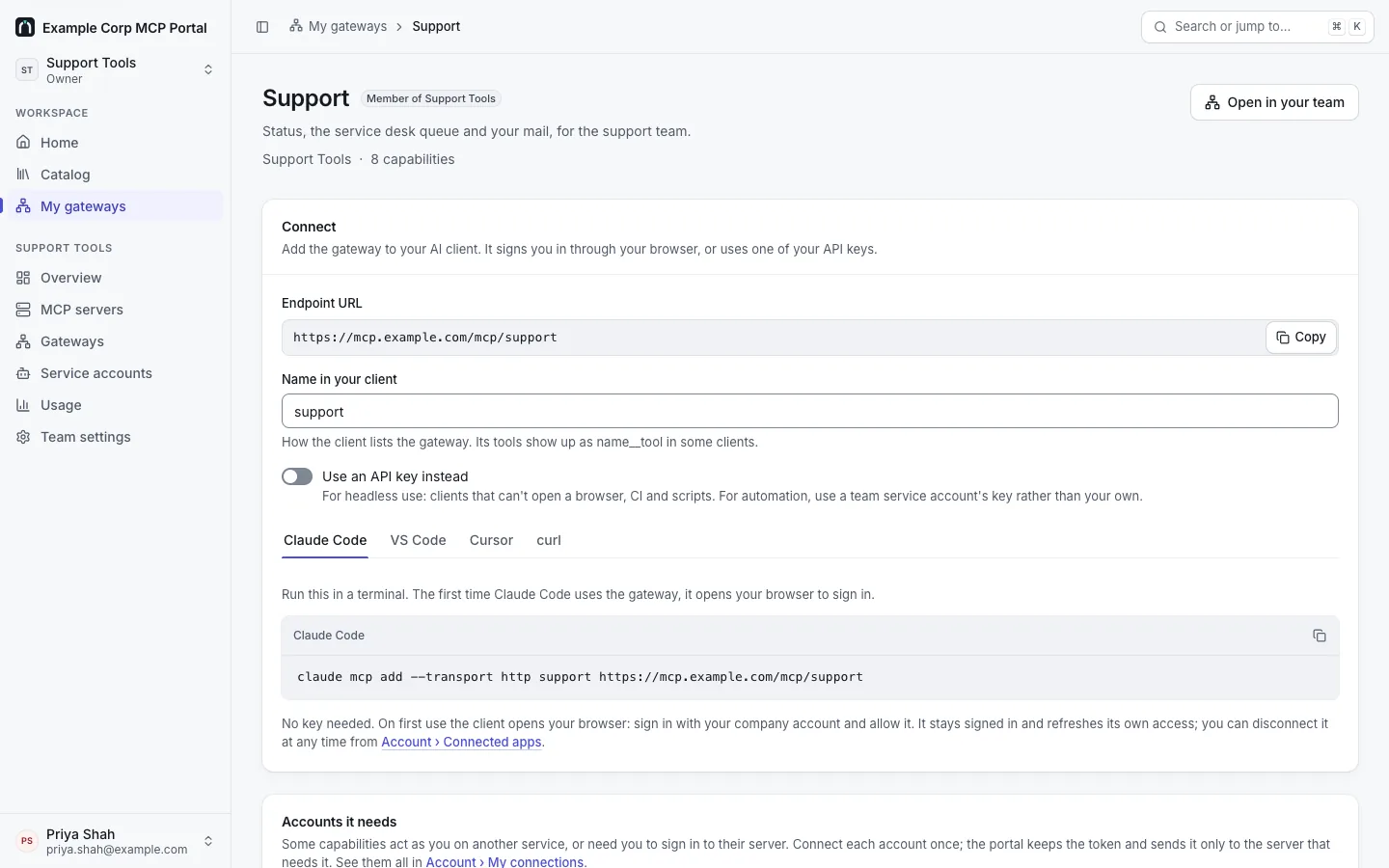Select the Cursor tab

click(491, 540)
